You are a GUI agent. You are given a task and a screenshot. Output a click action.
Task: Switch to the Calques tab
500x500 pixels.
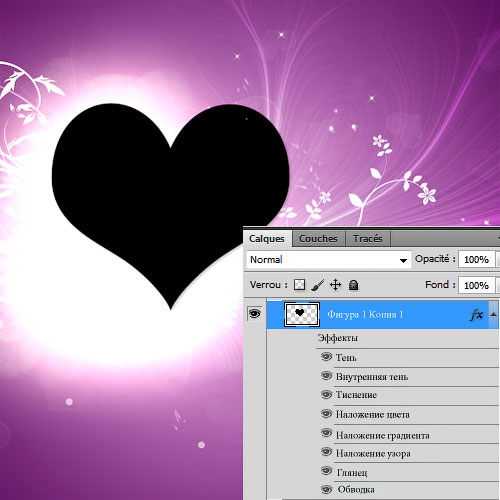coord(267,239)
